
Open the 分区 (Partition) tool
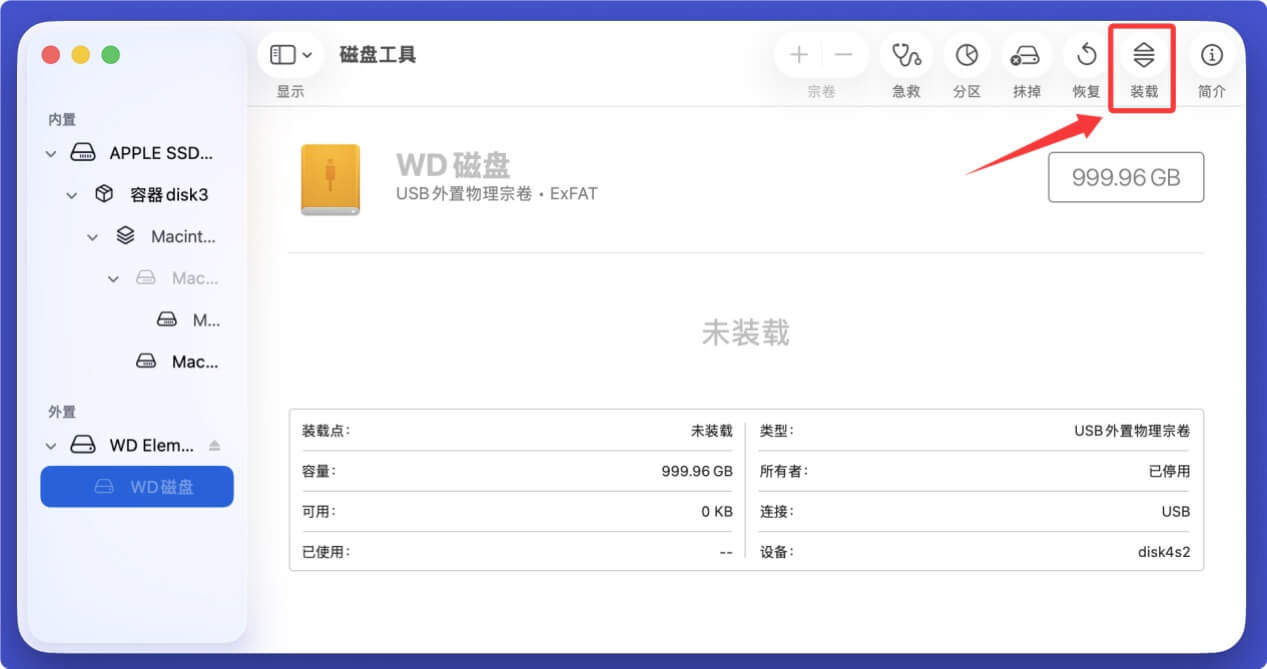click(966, 55)
